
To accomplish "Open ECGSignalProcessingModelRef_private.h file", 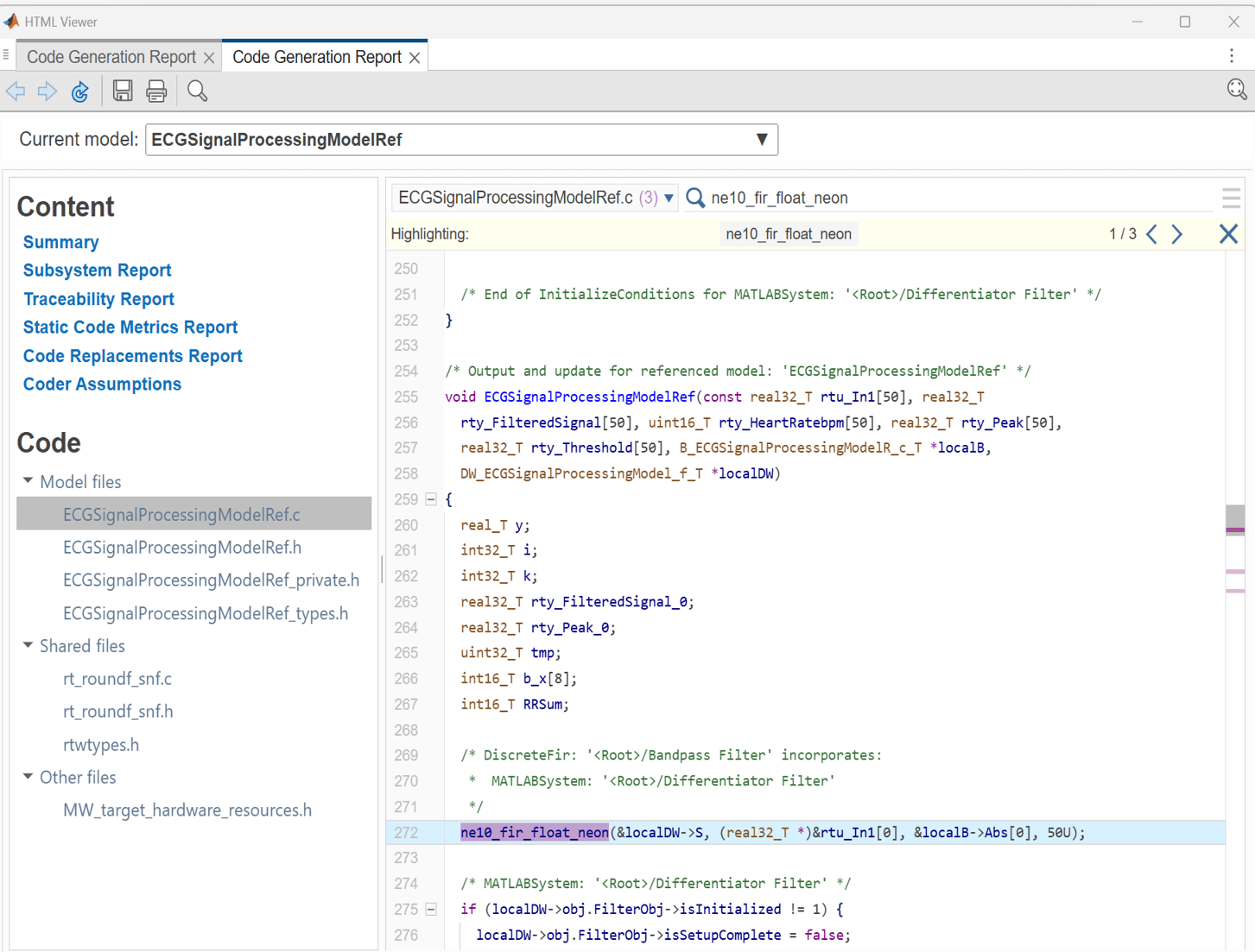I will point(211,581).
